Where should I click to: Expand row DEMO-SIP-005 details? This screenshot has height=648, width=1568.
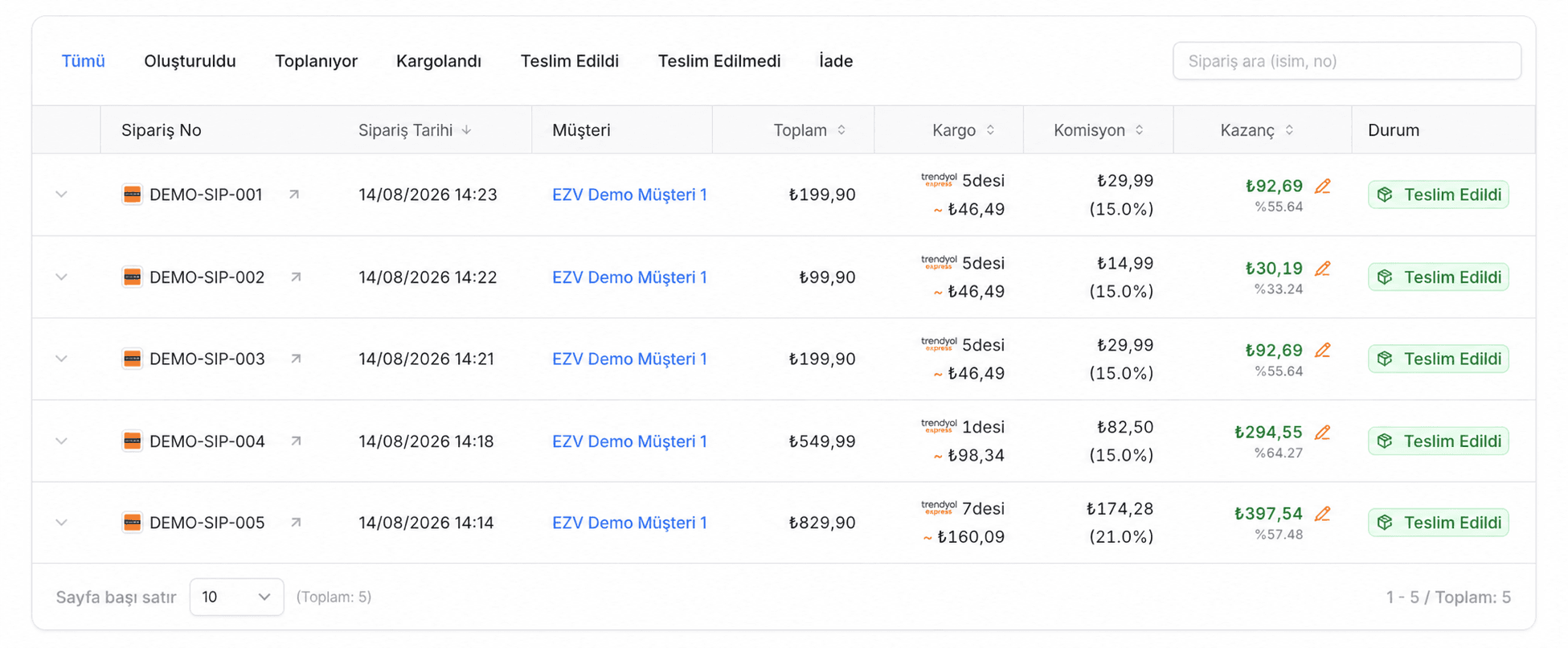61,523
